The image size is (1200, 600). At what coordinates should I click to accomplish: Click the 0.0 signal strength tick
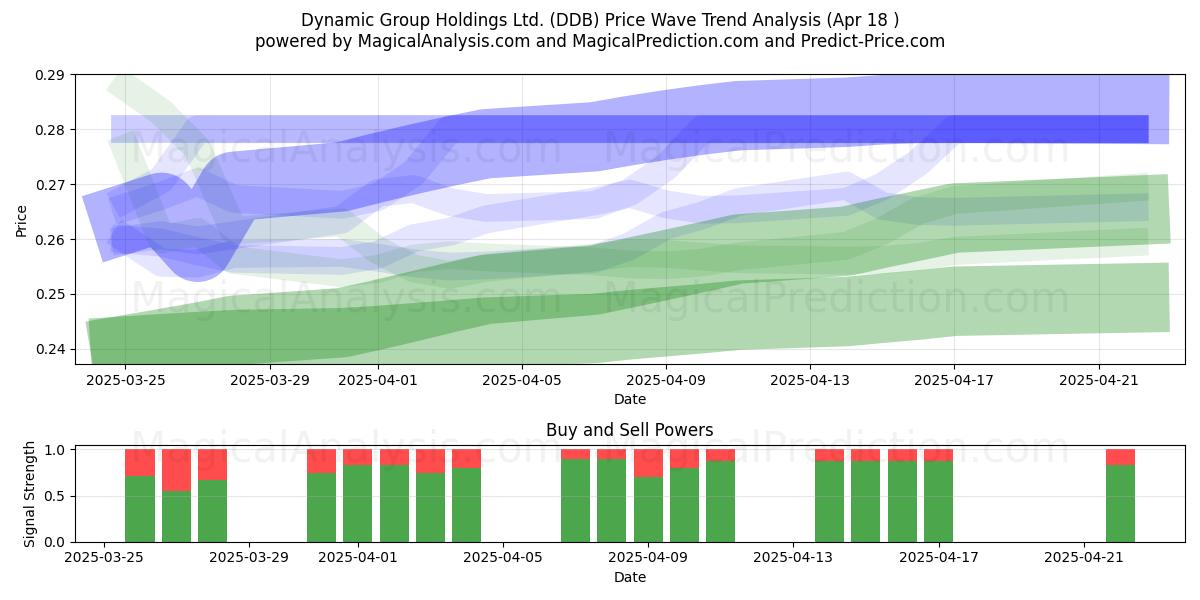[56, 542]
